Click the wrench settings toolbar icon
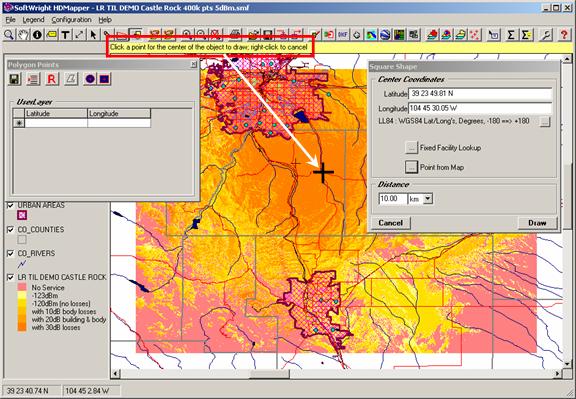The image size is (576, 399). tap(546, 35)
